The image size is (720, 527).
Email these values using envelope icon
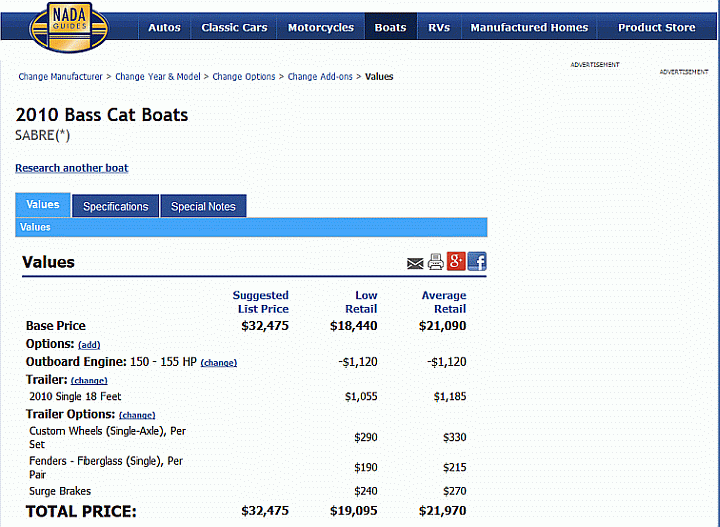415,263
